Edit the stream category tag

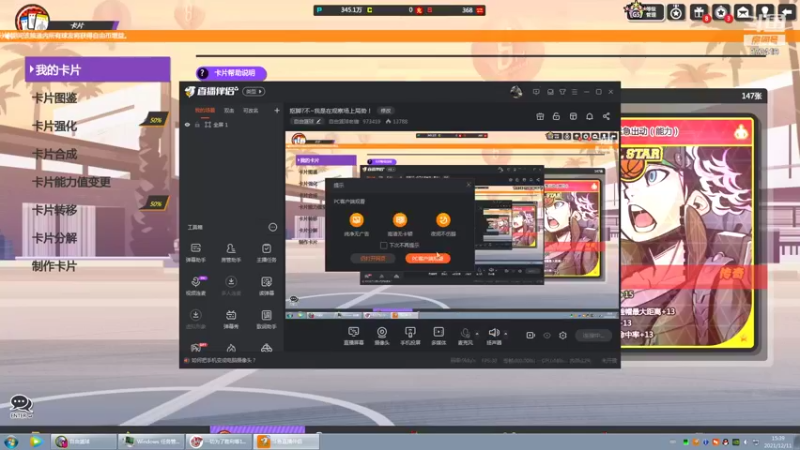coord(307,121)
